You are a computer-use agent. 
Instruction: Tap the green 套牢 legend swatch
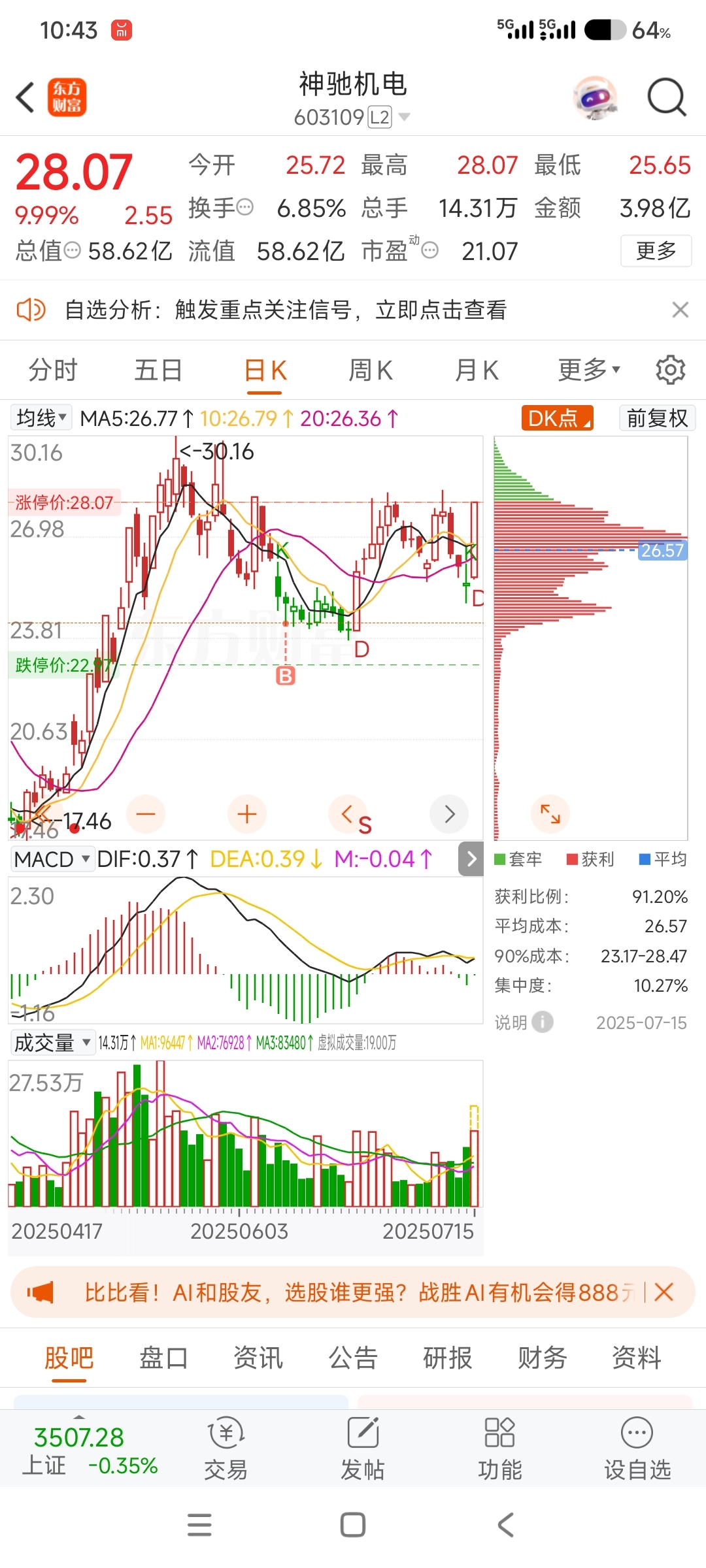tap(500, 859)
